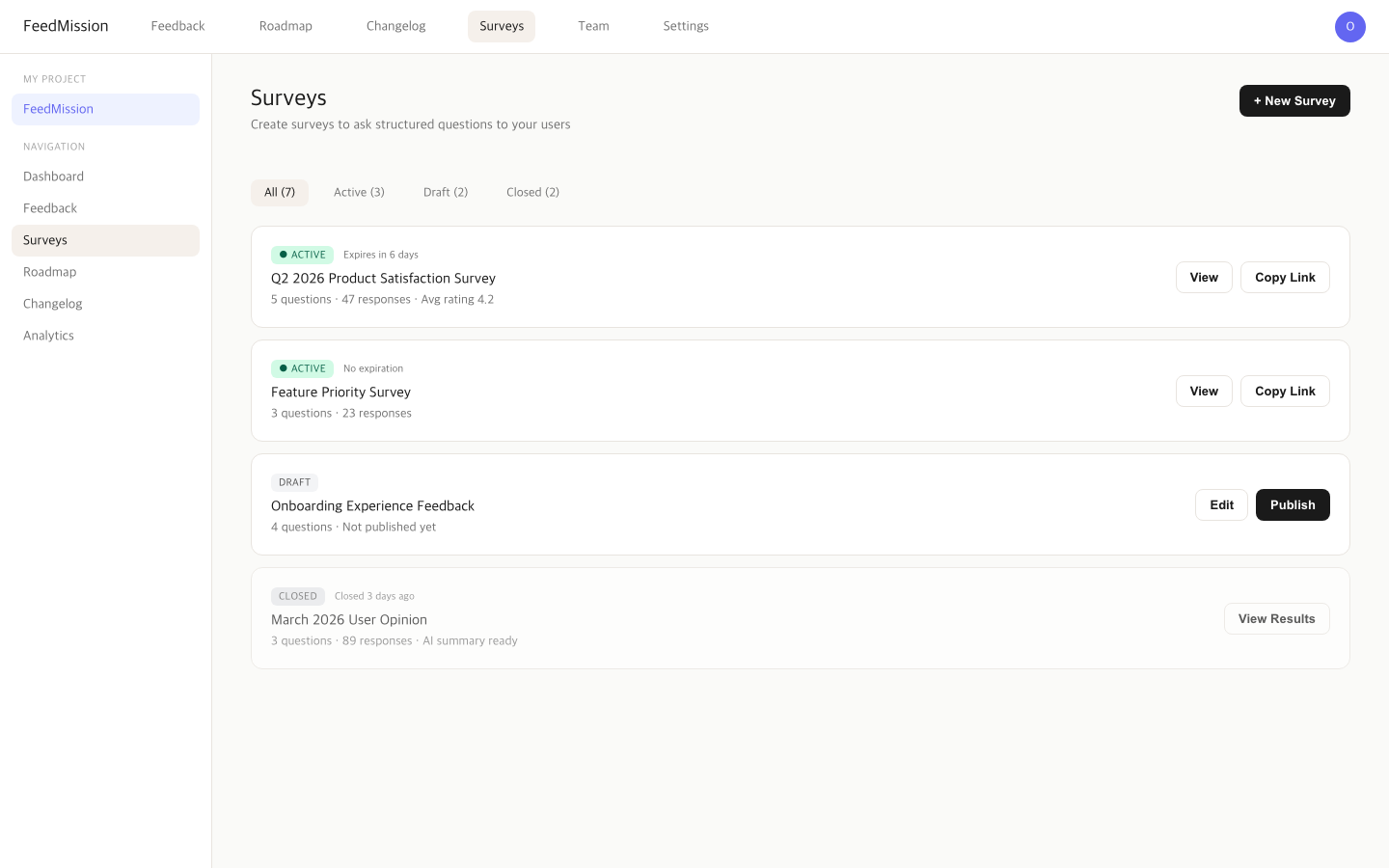Switch to the Active (3) filter tab
This screenshot has height=868, width=1389.
pos(359,192)
